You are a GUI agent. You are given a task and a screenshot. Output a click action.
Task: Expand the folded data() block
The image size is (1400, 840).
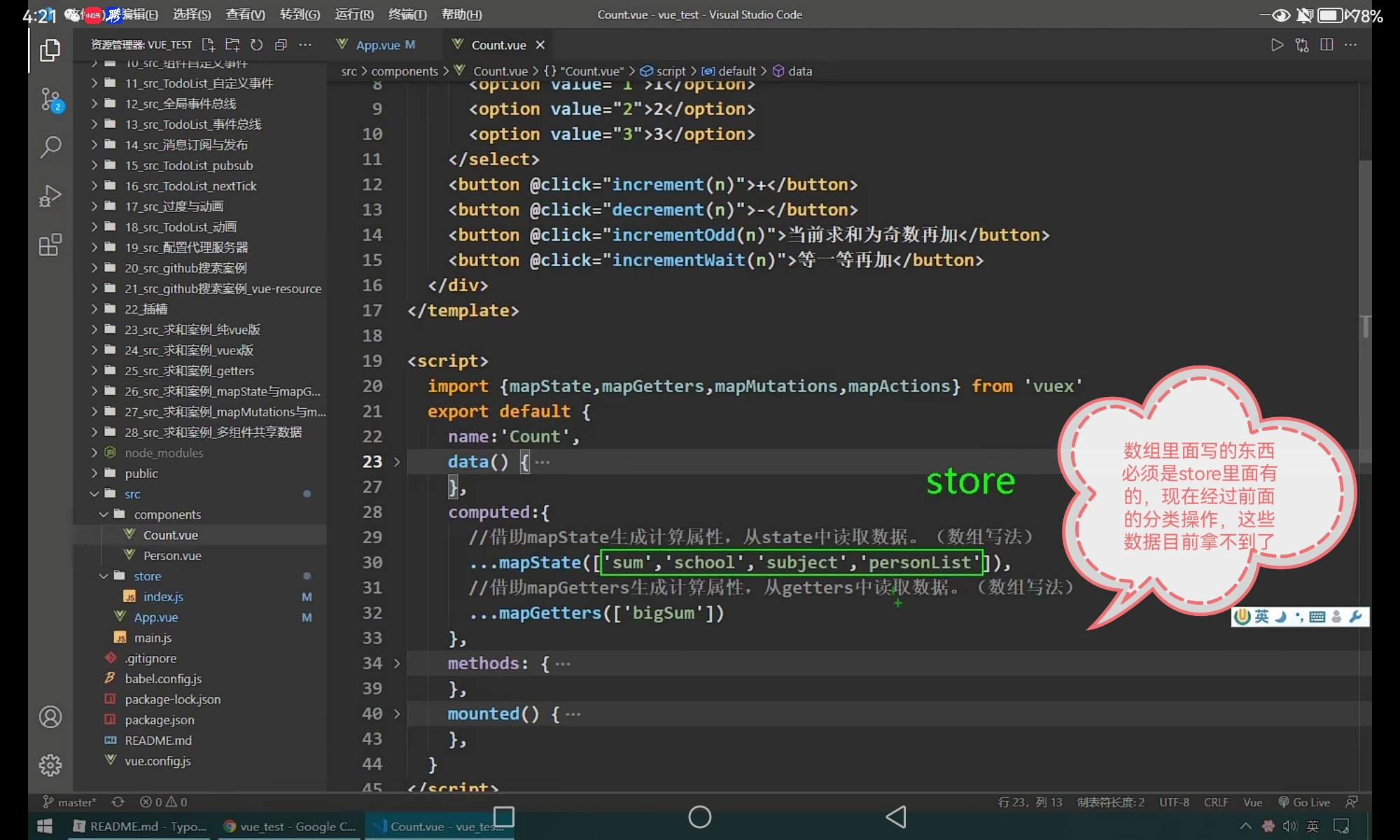397,462
